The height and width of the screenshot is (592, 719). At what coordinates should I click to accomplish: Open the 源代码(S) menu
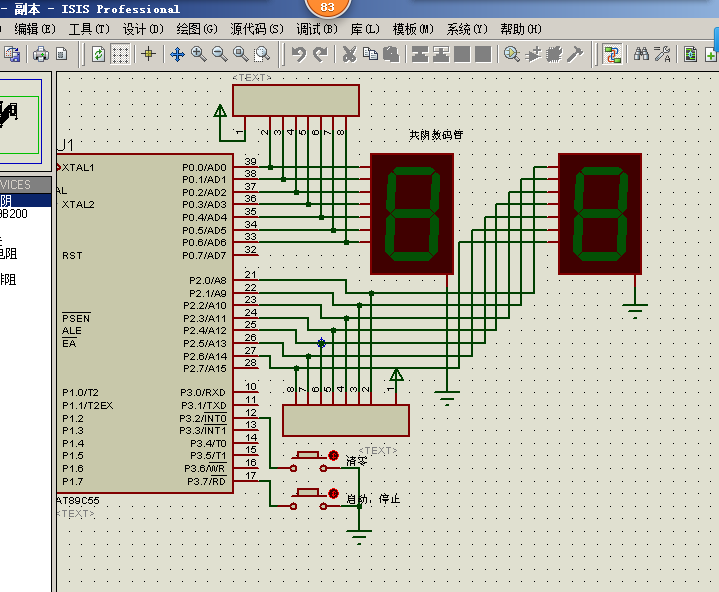[257, 29]
